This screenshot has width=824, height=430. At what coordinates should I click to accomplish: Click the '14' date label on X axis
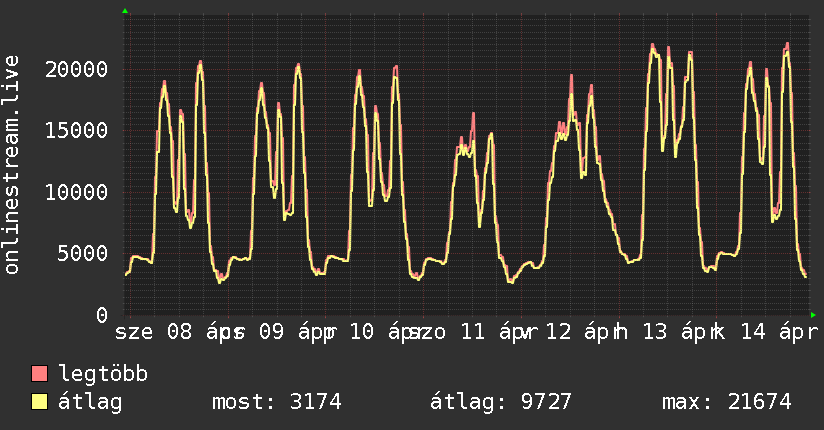[x=750, y=332]
